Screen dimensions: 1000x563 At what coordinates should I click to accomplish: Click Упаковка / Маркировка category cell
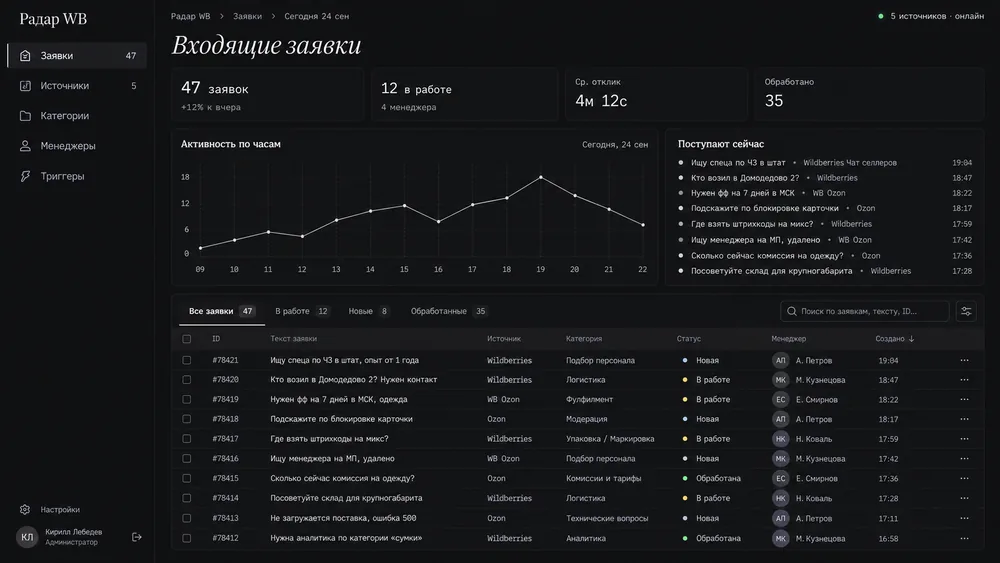(610, 439)
